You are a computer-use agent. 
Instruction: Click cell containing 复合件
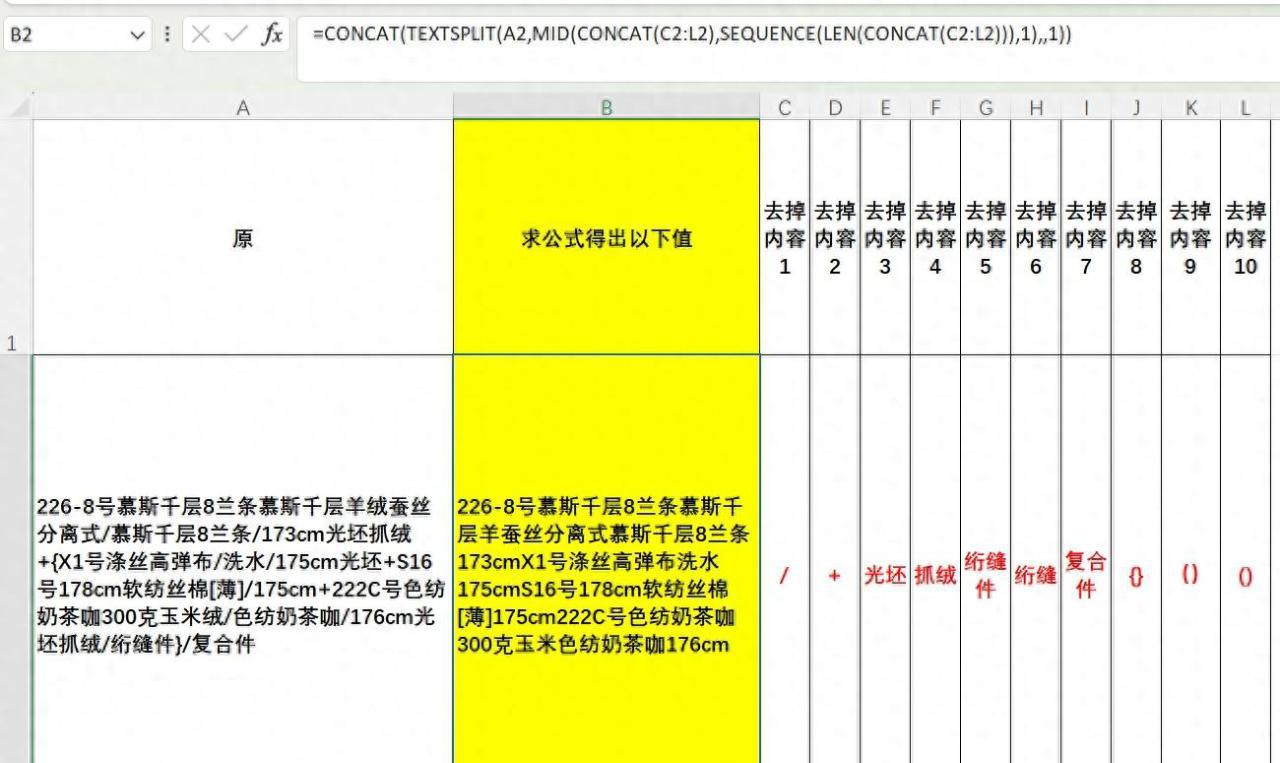click(1086, 559)
